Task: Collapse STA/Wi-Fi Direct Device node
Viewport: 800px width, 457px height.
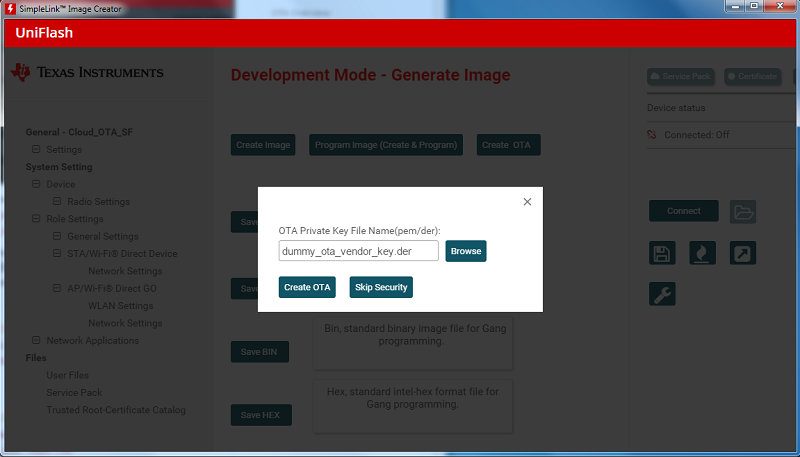Action: pos(57,253)
